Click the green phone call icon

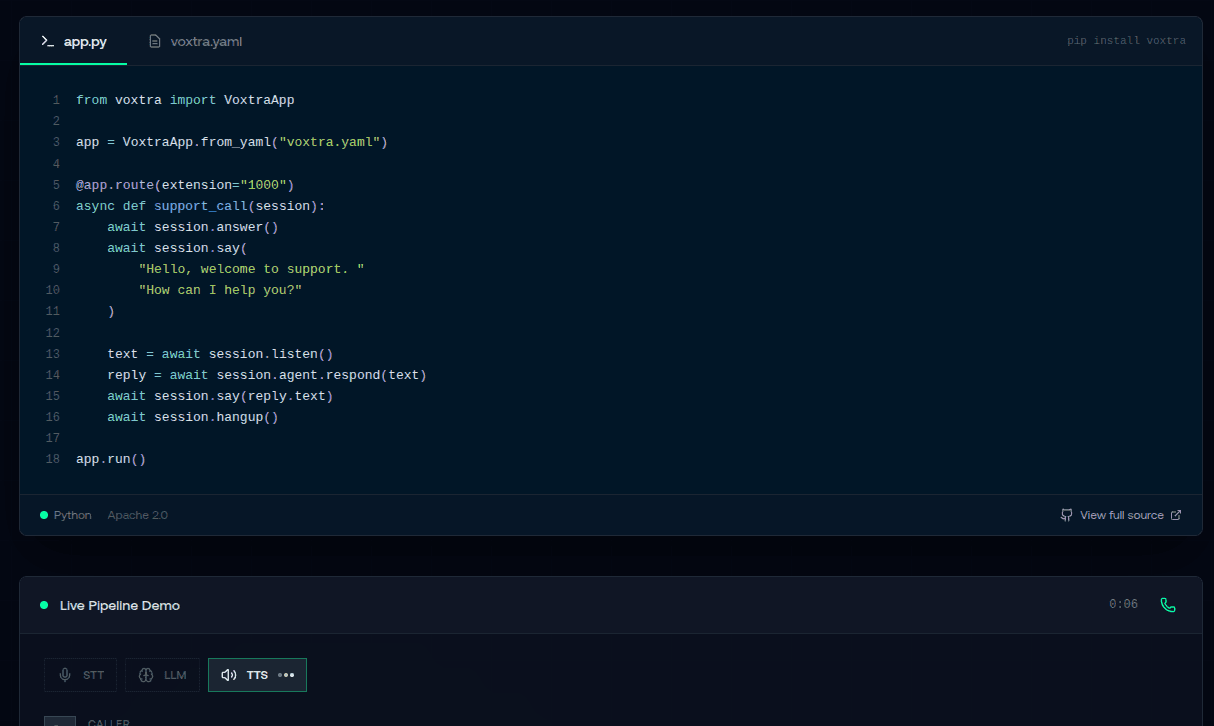1167,605
